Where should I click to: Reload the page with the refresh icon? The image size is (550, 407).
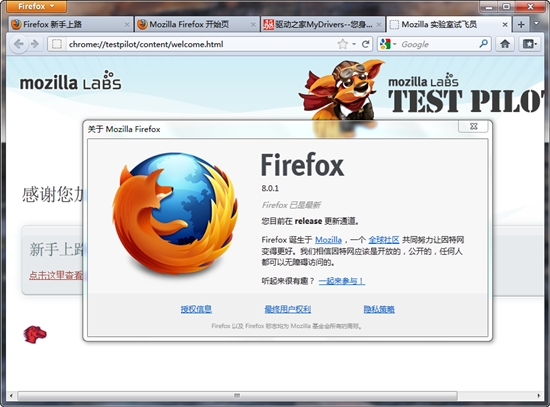tap(365, 44)
